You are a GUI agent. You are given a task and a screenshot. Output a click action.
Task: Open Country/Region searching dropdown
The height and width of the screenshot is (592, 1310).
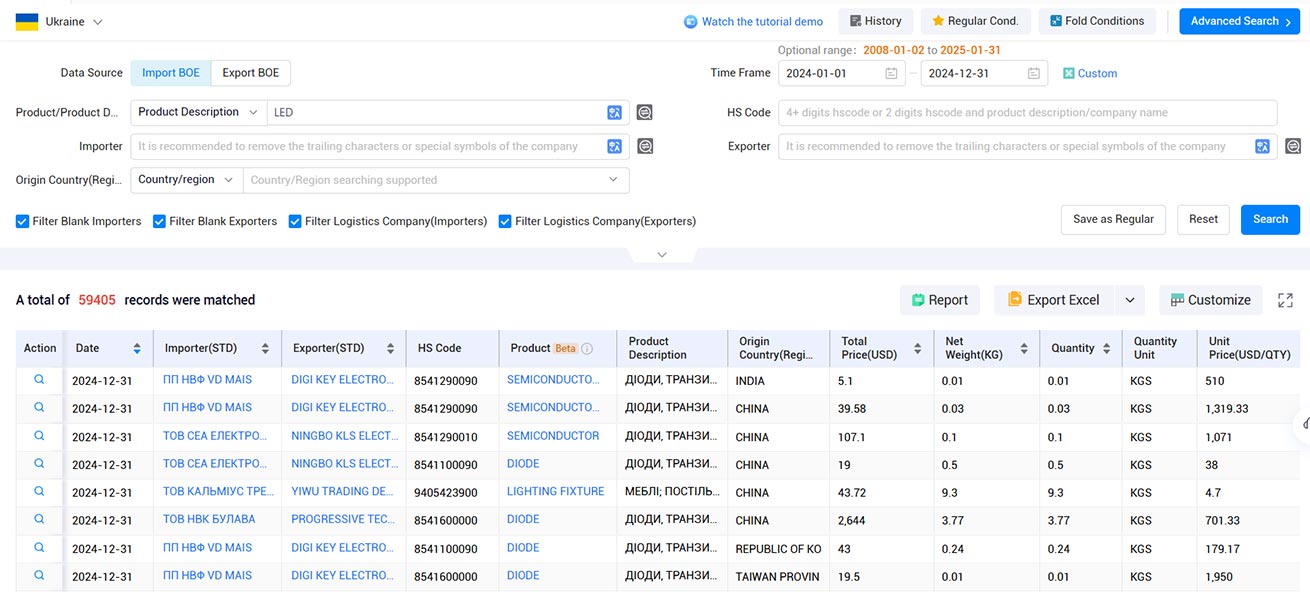436,180
